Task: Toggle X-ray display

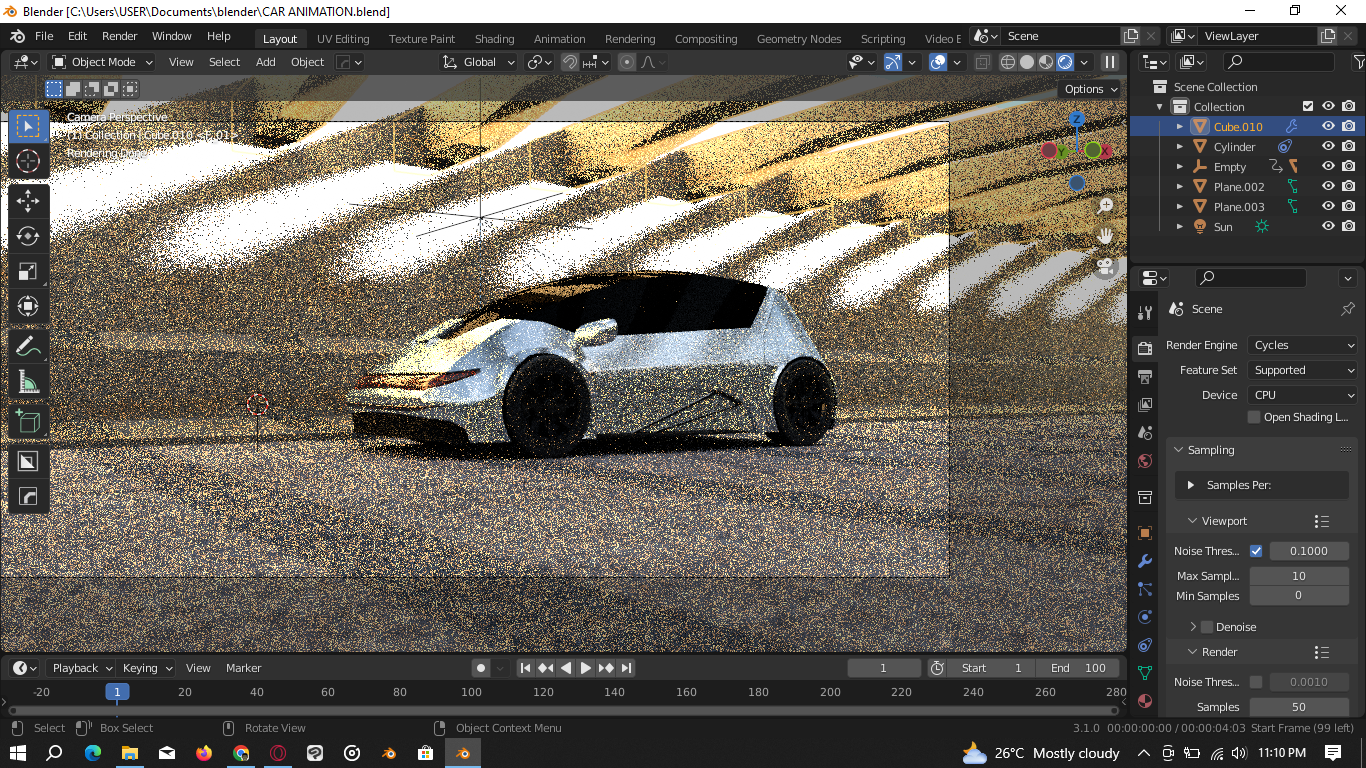Action: tap(982, 62)
